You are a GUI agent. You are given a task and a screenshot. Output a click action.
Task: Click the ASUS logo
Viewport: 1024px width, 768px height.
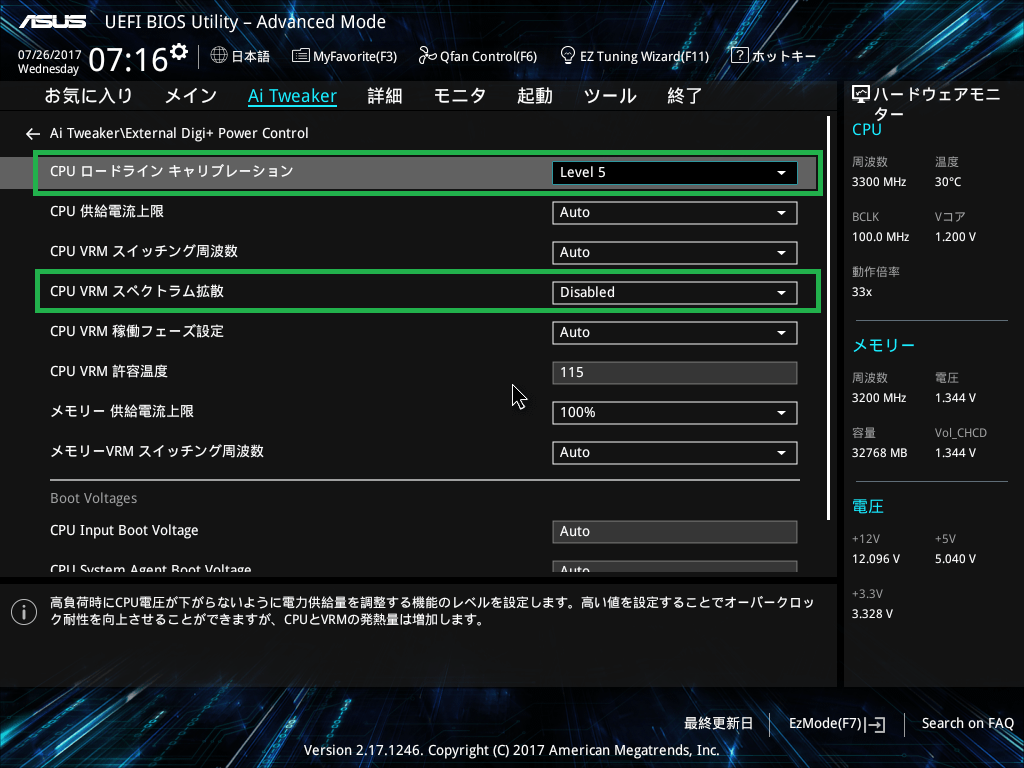[52, 22]
